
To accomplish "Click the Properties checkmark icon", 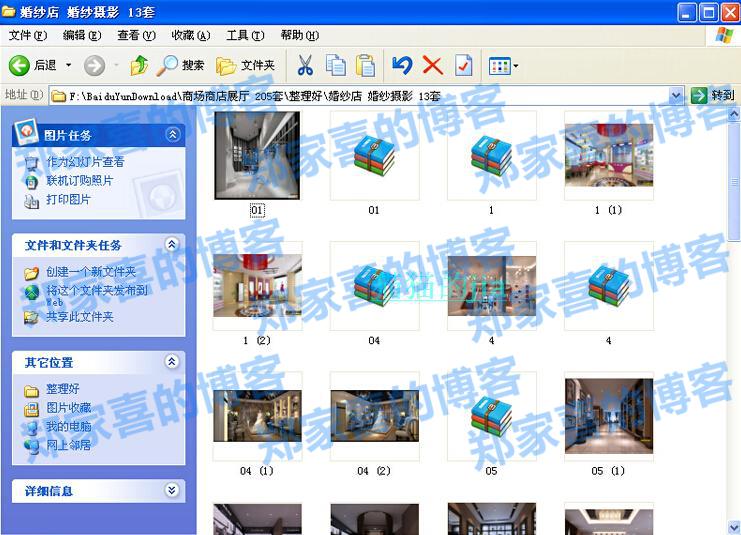I will tap(464, 65).
